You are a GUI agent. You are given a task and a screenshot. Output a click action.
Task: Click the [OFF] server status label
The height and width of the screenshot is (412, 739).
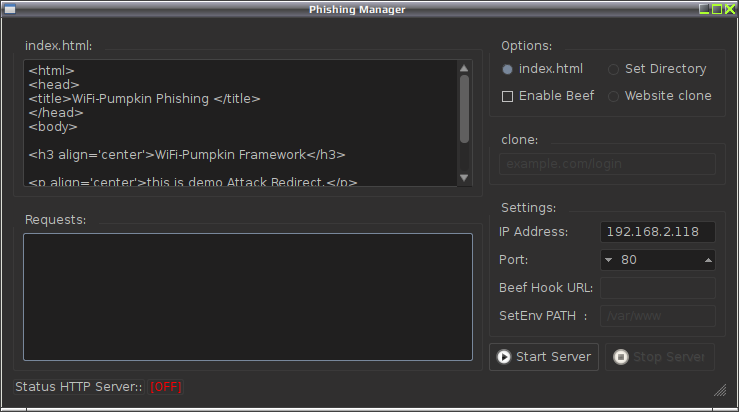[165, 387]
